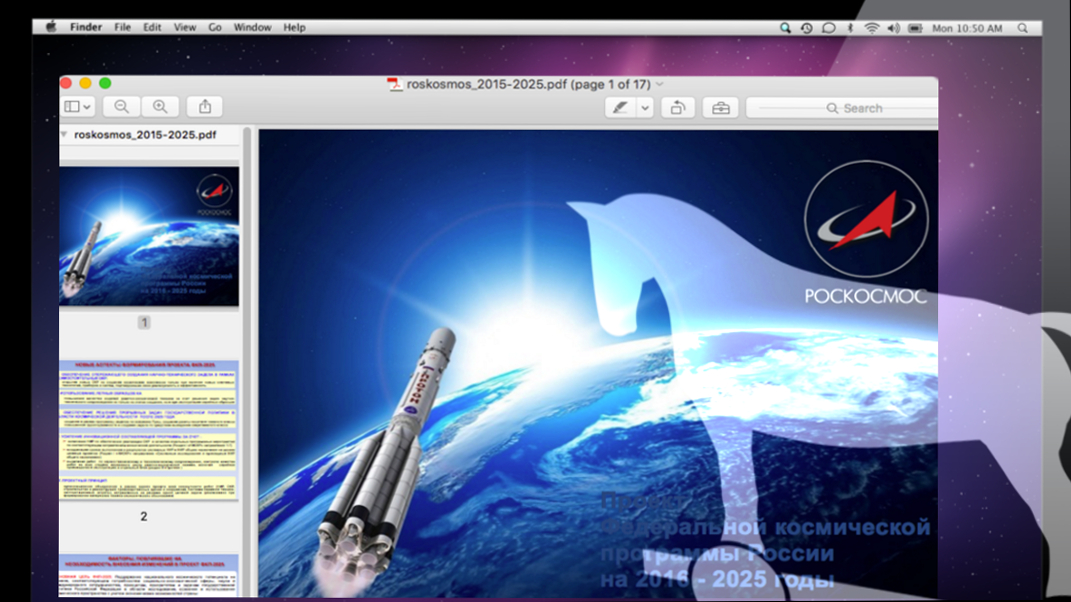The height and width of the screenshot is (602, 1071).
Task: Click the PDF document icon in title bar
Action: click(x=394, y=84)
